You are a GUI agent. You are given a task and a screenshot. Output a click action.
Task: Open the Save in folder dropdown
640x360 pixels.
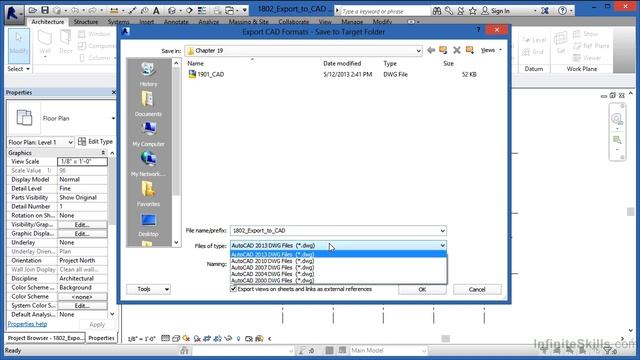(418, 51)
